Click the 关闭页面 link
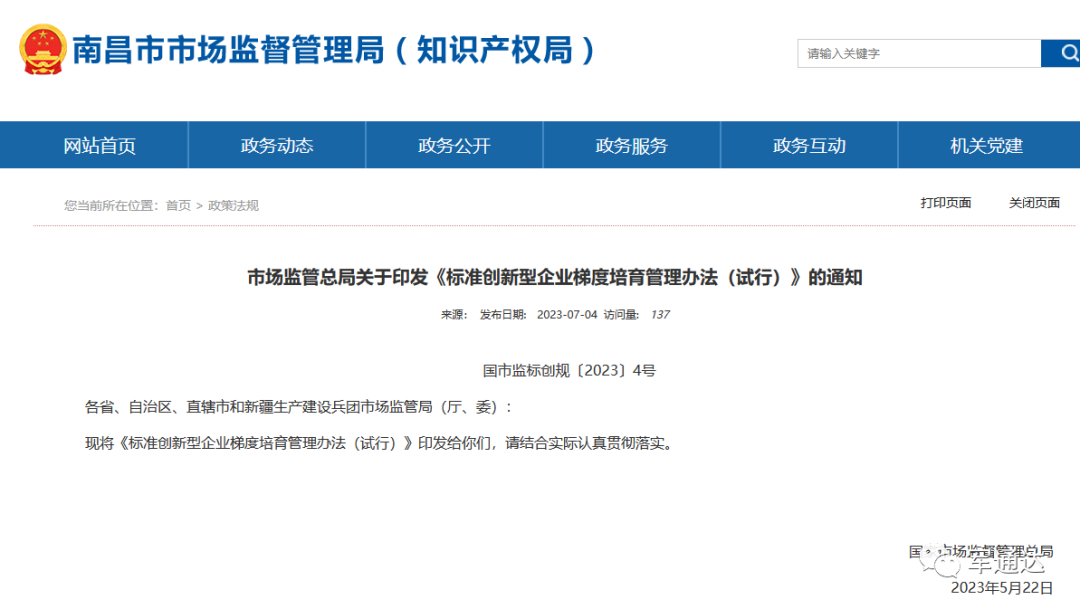Image resolution: width=1080 pixels, height=609 pixels. (x=1034, y=203)
